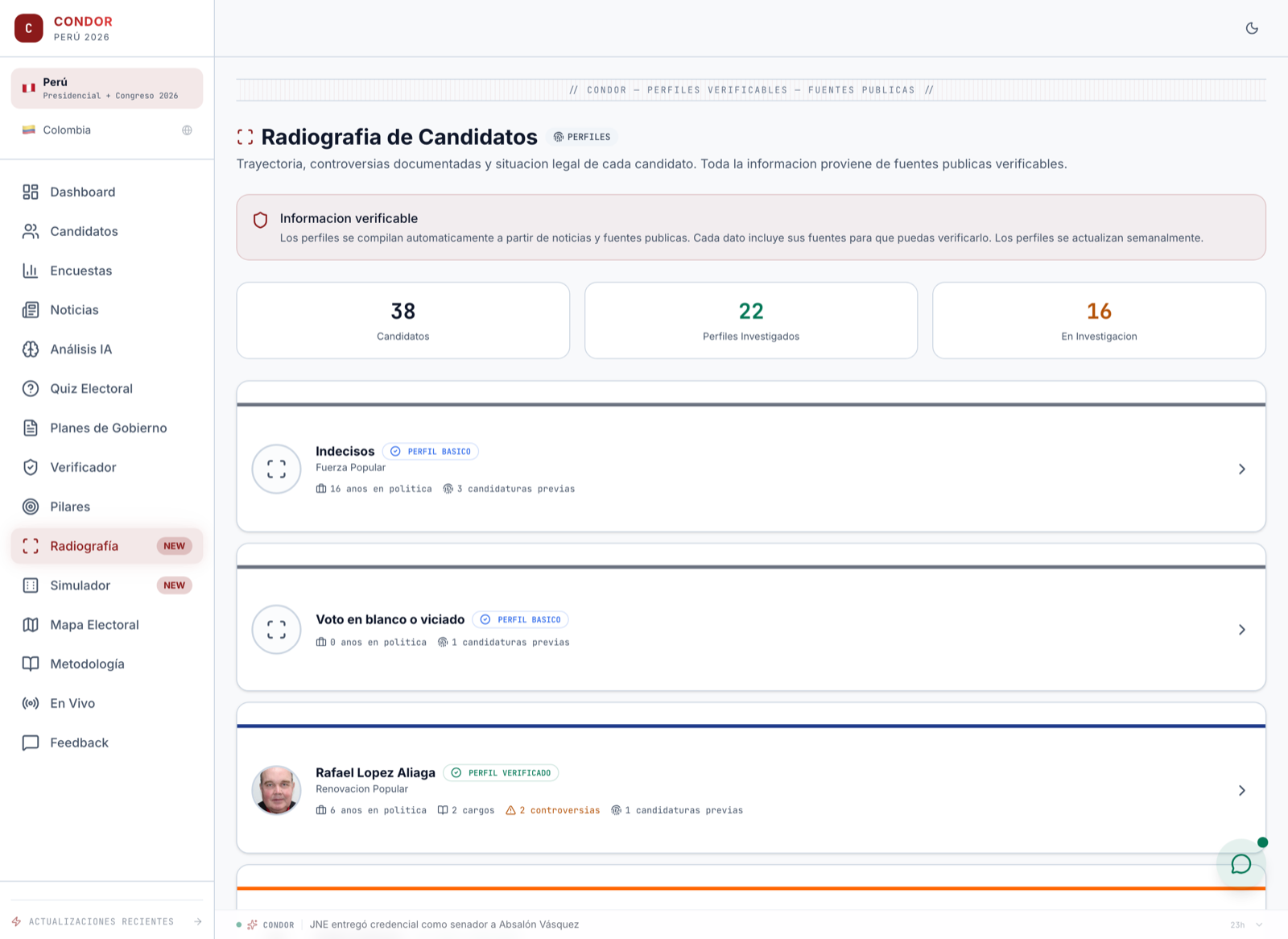
Task: Click the Verificador shield check icon
Action: 31,467
